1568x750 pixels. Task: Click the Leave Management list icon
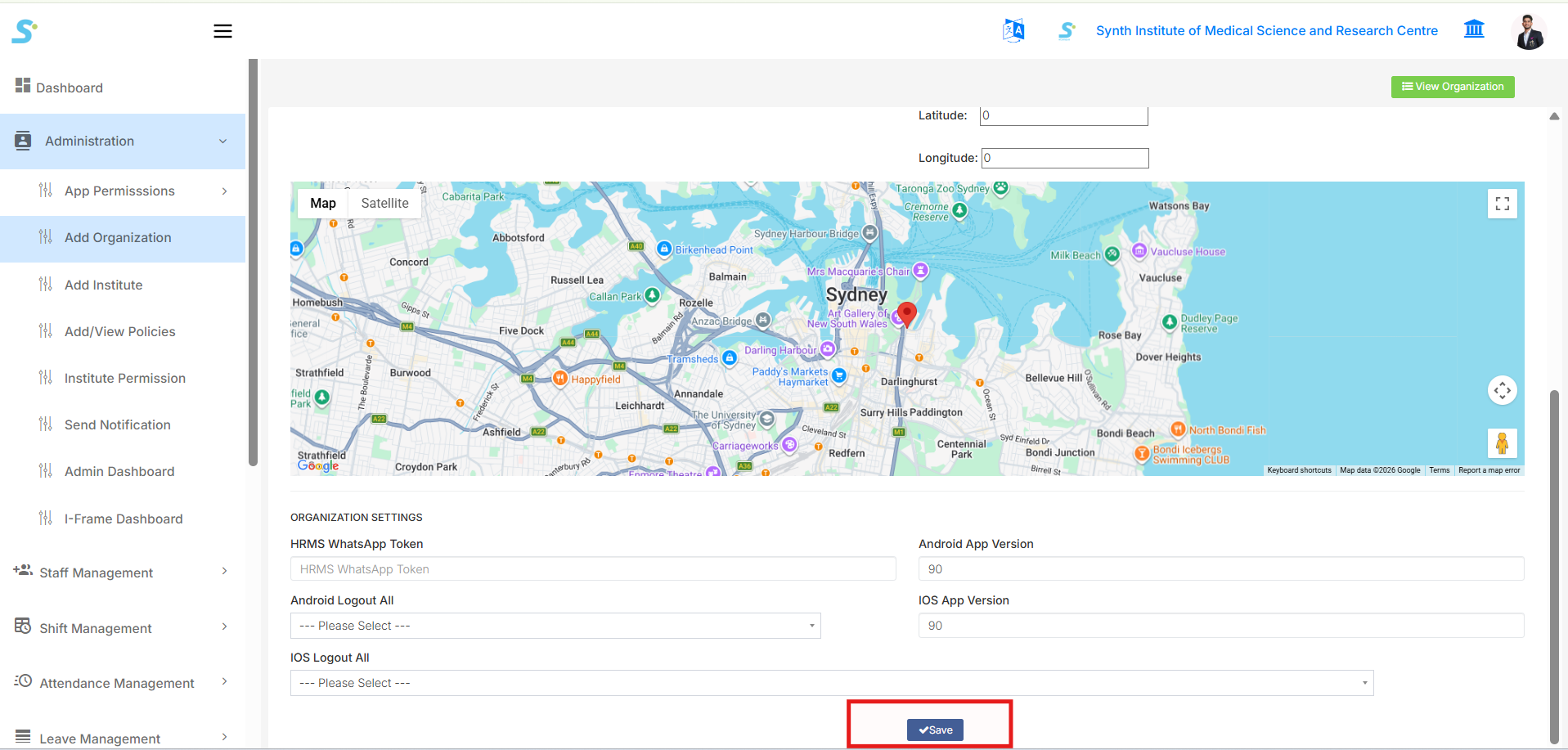tap(23, 735)
